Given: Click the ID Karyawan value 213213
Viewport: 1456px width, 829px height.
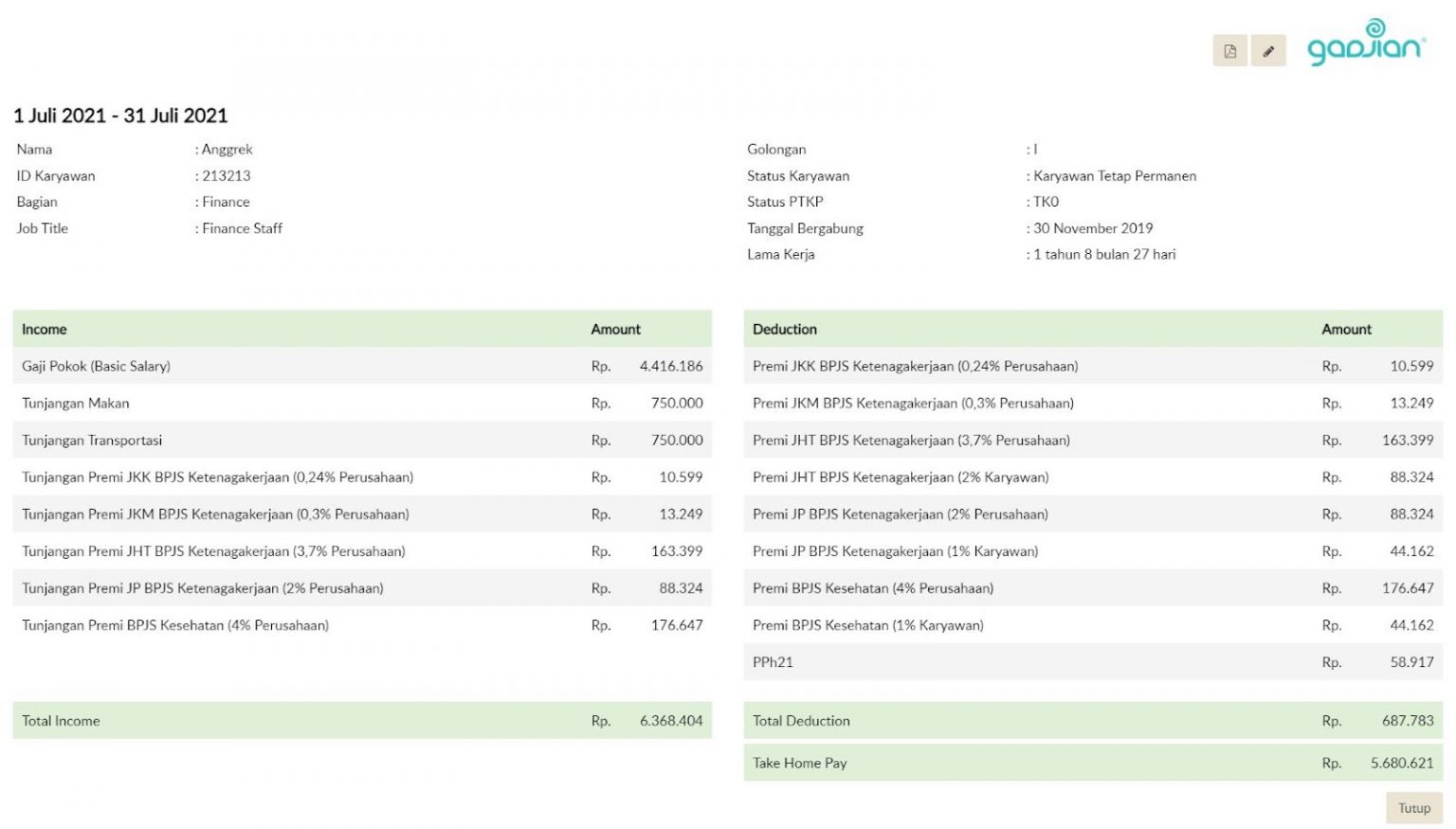Looking at the screenshot, I should click(227, 175).
